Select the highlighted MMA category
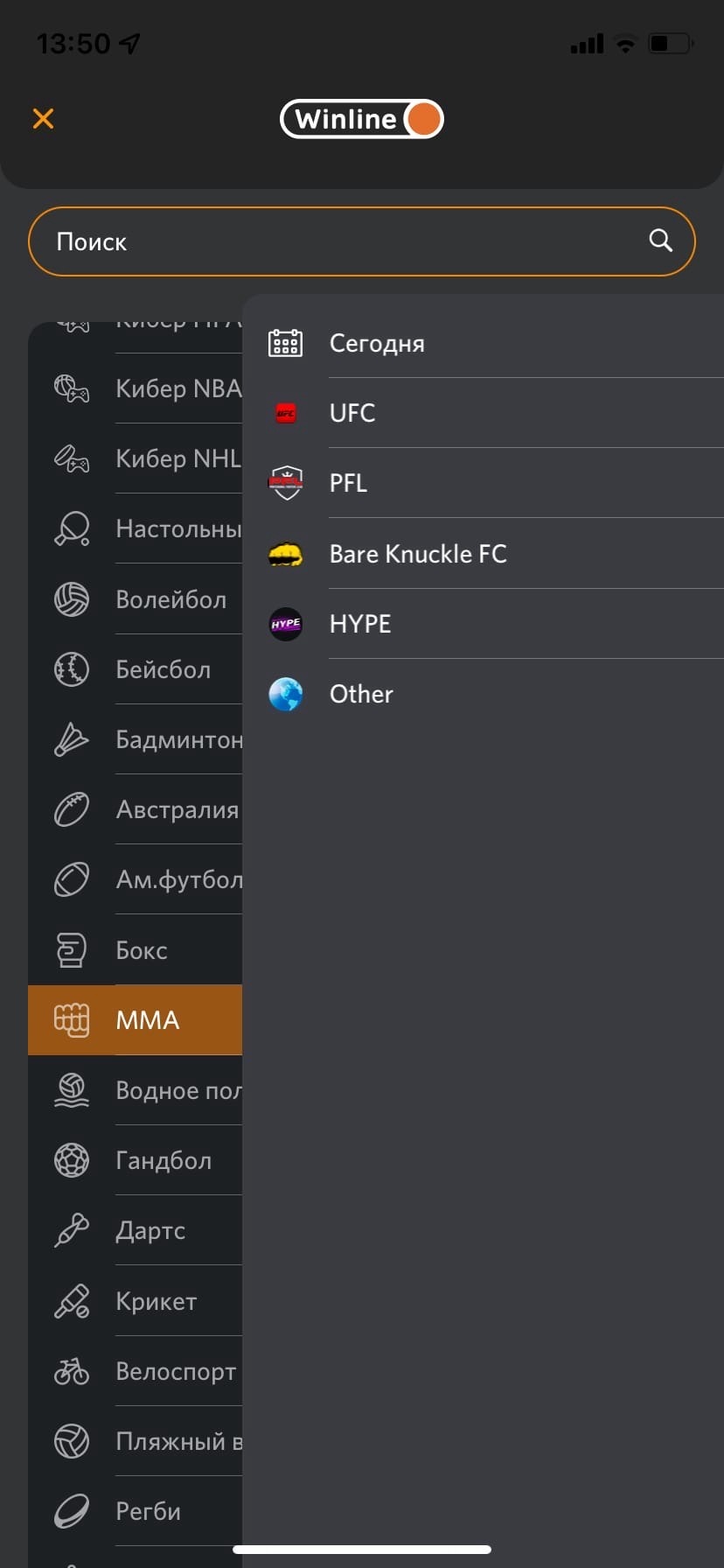724x1568 pixels. click(x=136, y=1020)
